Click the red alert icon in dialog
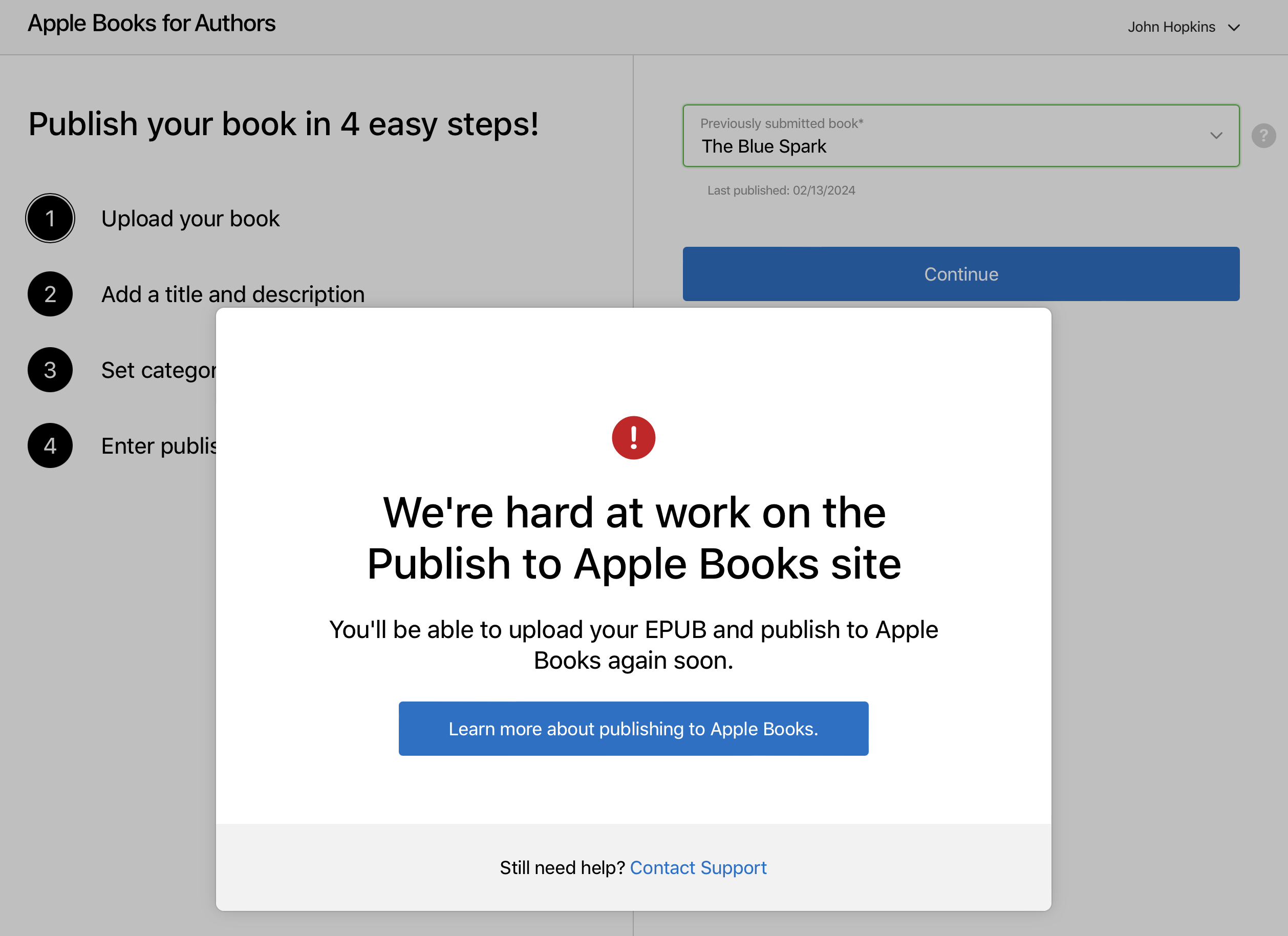The image size is (1288, 936). click(633, 437)
